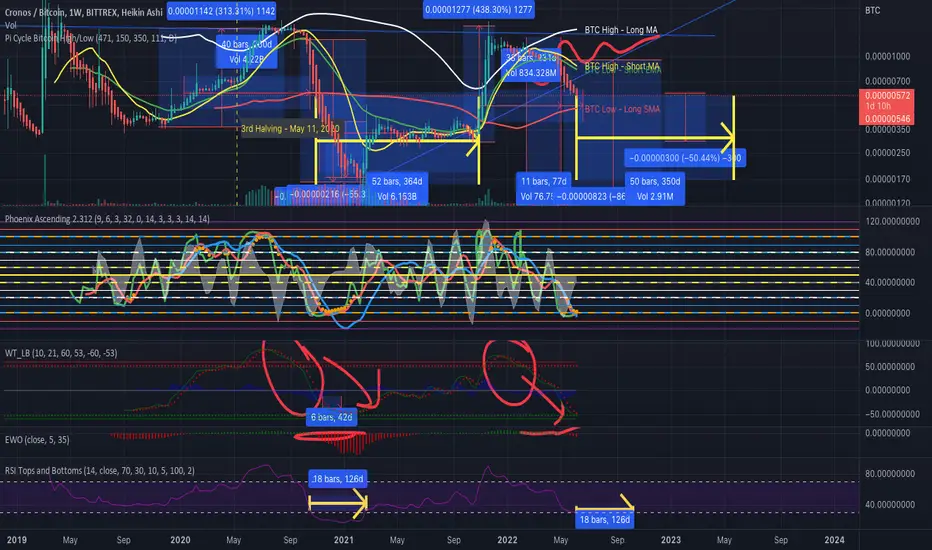Select the -0.00000216 price range label

click(328, 194)
